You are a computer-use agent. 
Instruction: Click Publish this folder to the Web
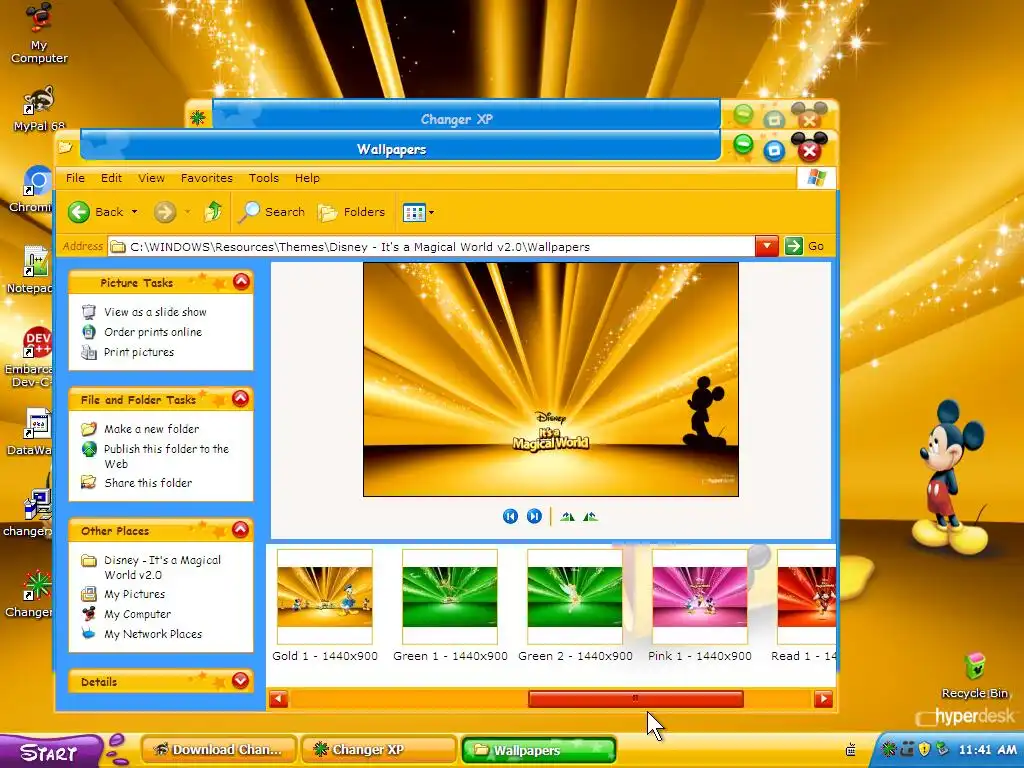point(167,456)
